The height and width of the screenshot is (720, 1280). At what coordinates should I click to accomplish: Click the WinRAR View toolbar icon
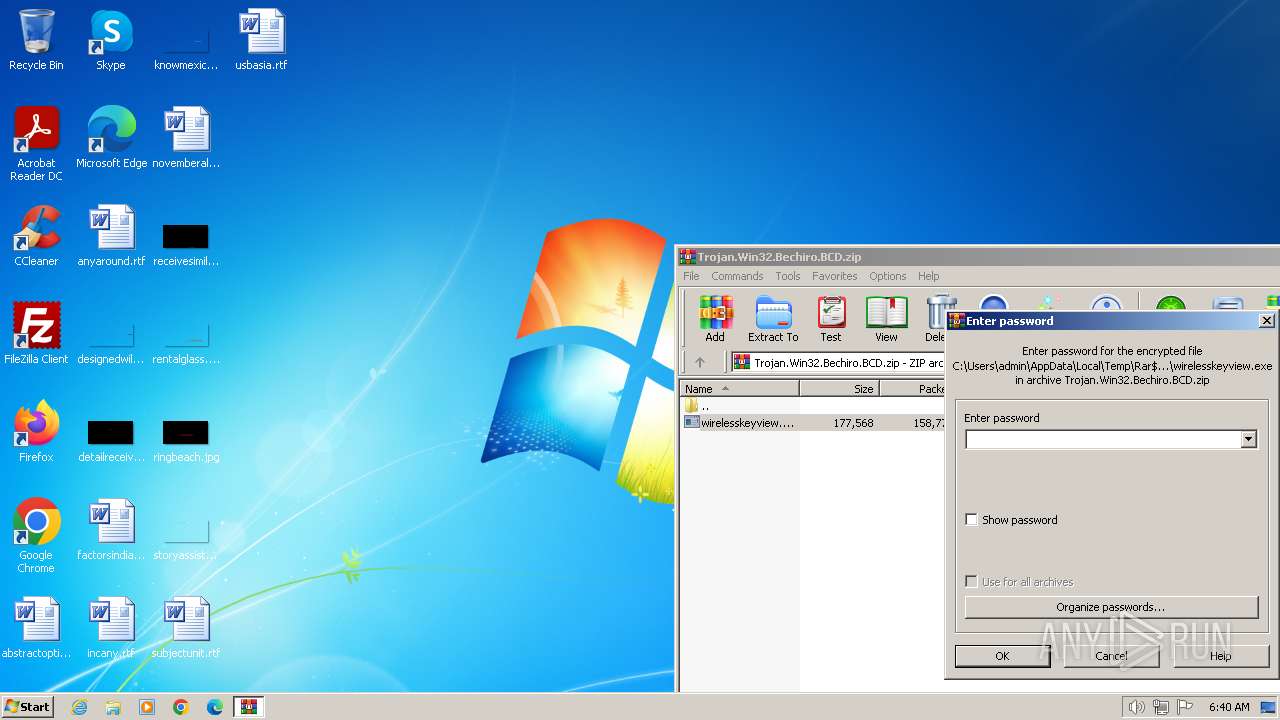click(886, 319)
